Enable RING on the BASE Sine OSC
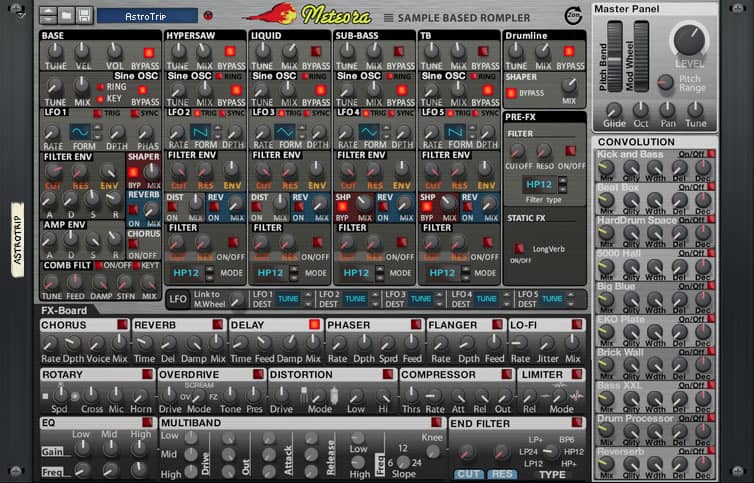Image resolution: width=754 pixels, height=483 pixels. (100, 87)
